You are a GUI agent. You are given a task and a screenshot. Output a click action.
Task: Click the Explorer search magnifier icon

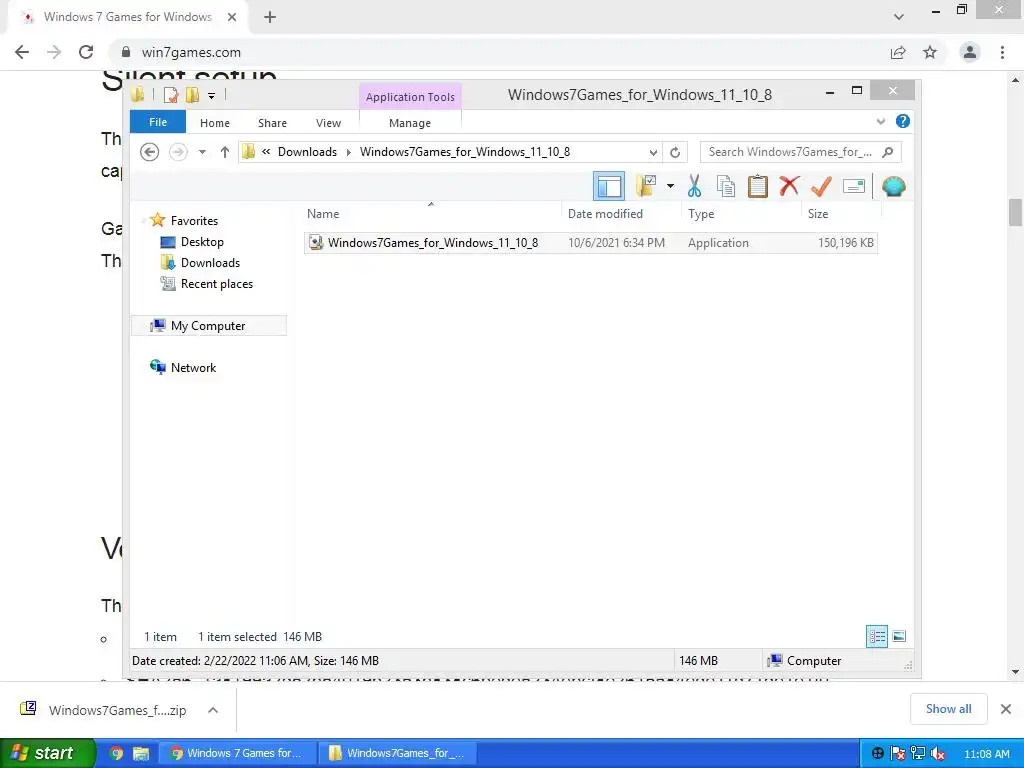click(888, 152)
